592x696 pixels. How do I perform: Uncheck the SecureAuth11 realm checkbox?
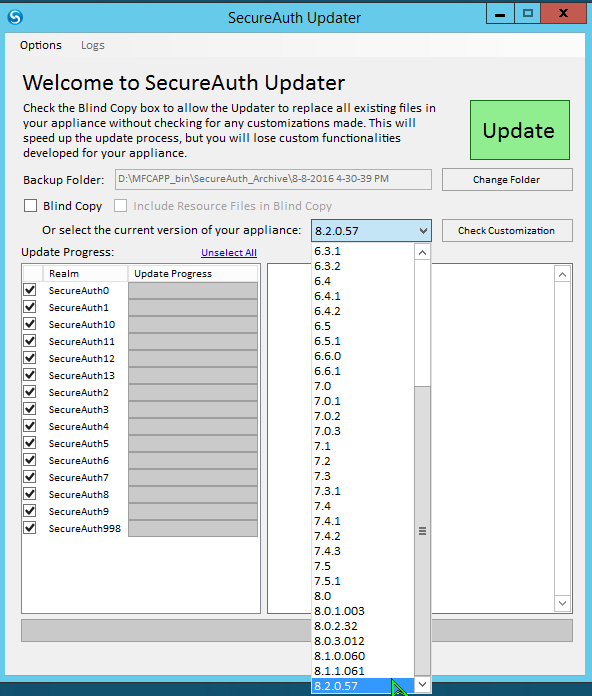(30, 341)
